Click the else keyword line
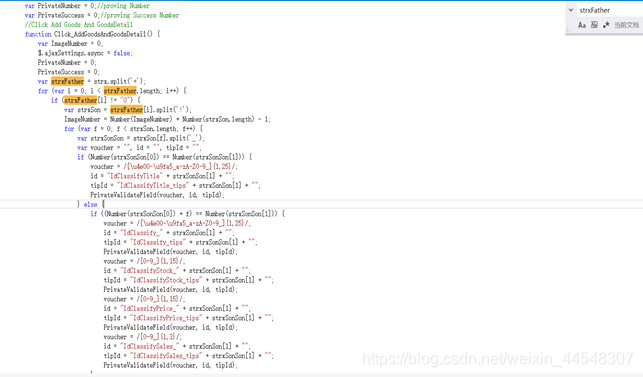This screenshot has width=643, height=377. point(90,204)
